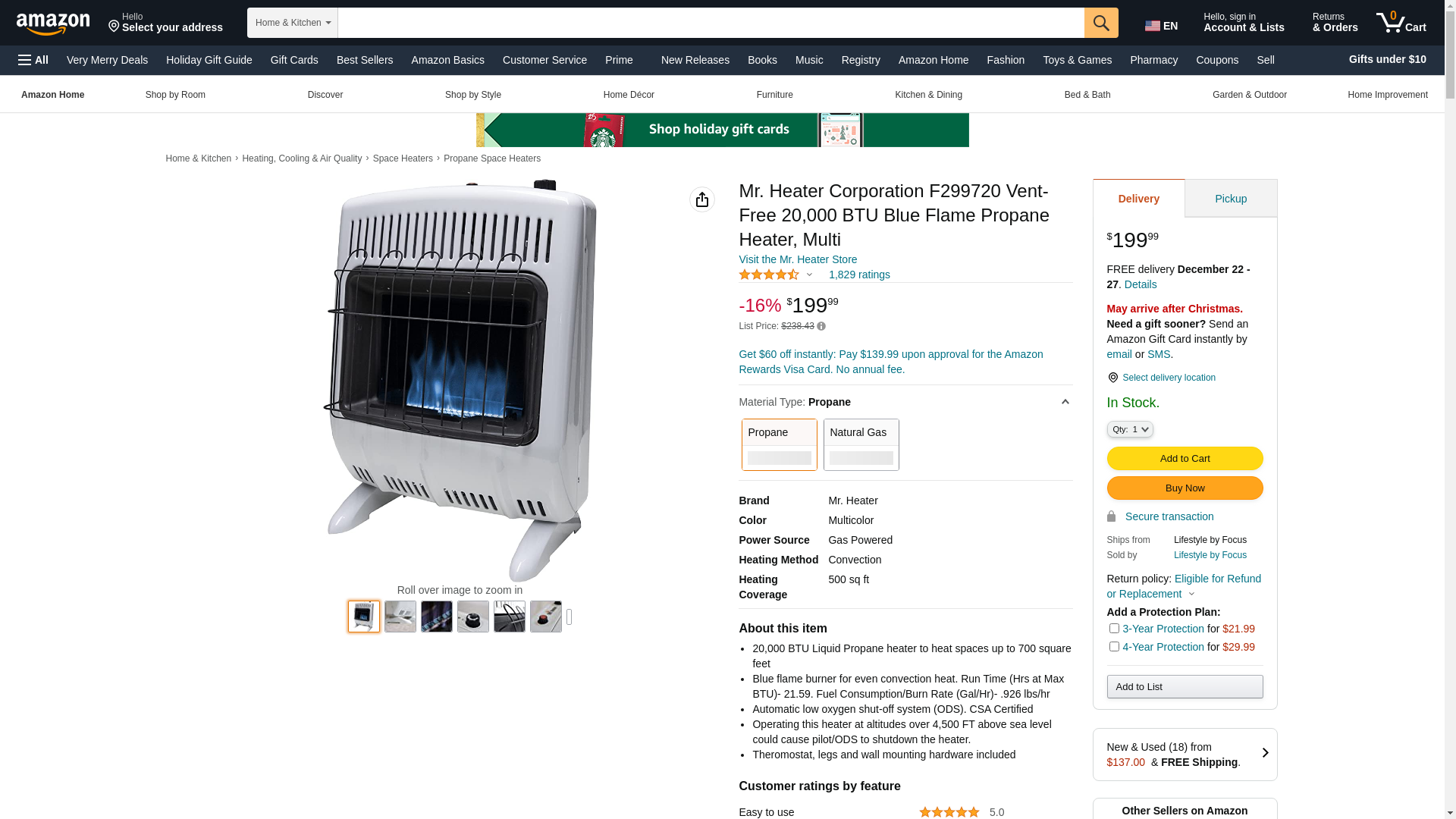Open the shopping cart icon
This screenshot has height=819, width=1456.
tap(1401, 23)
